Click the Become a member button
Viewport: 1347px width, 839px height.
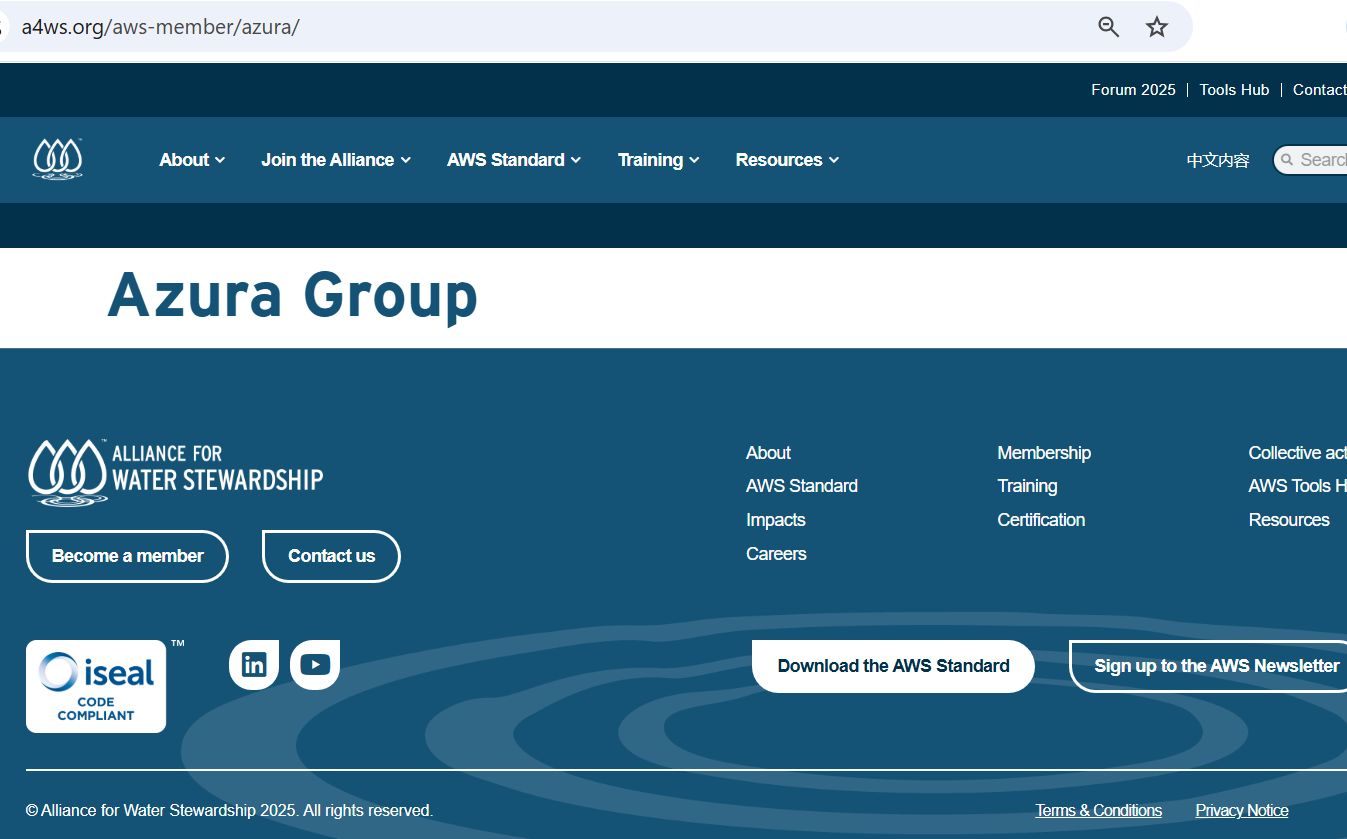(127, 556)
